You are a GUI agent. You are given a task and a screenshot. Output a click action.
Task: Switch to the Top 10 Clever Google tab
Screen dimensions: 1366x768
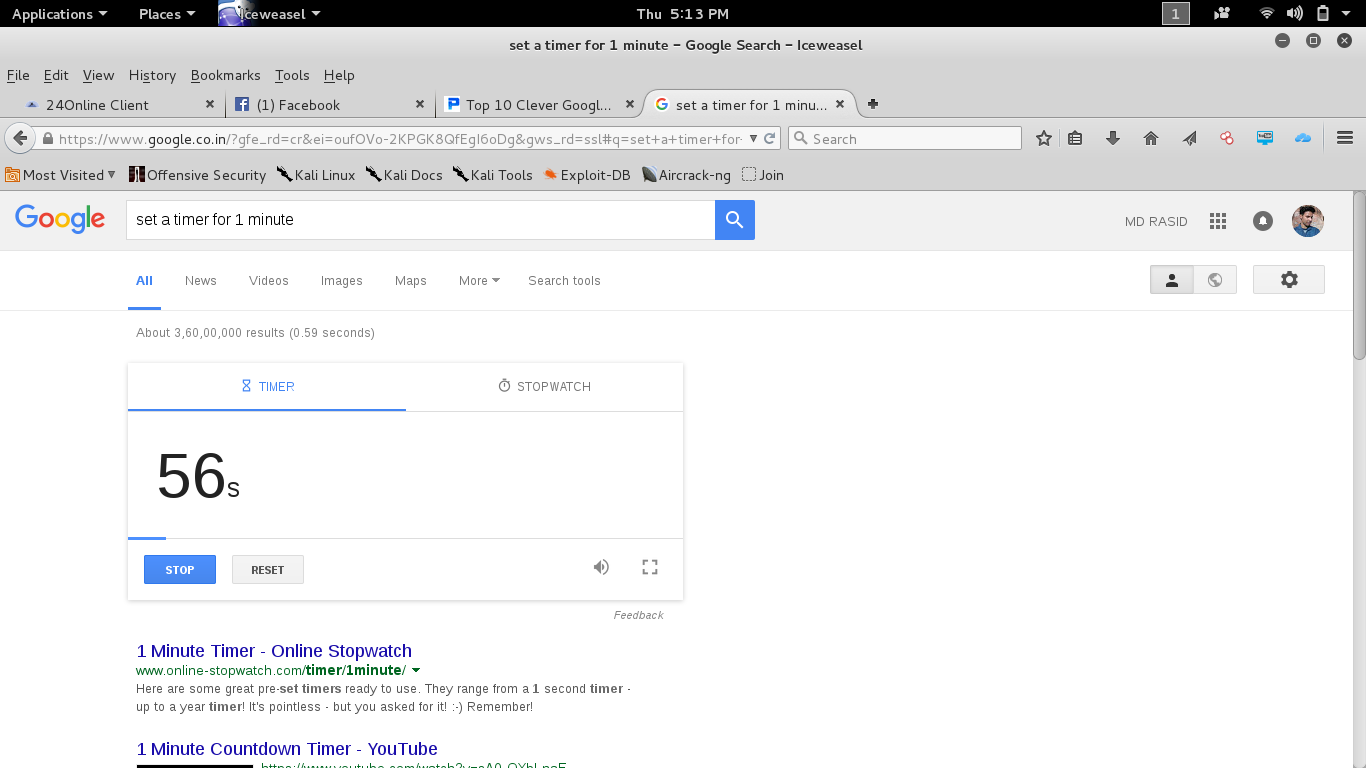tap(538, 104)
